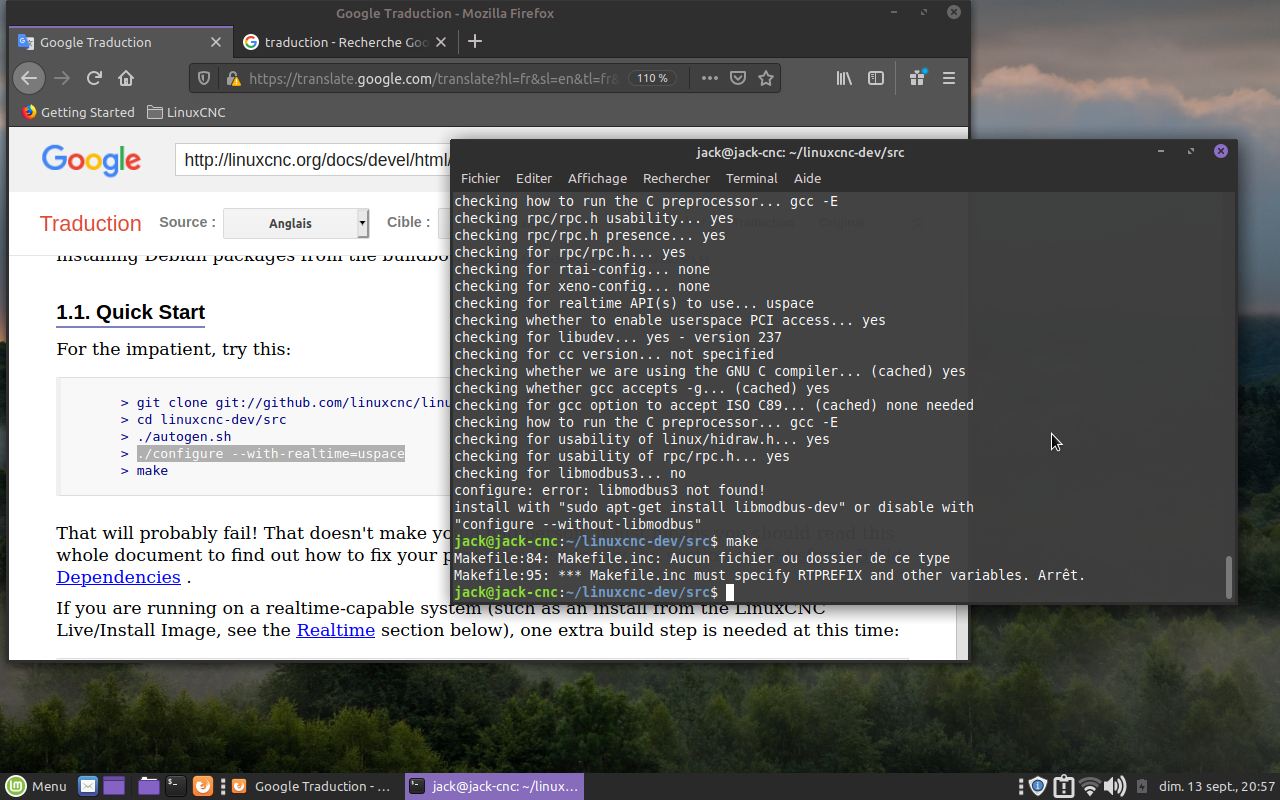
Task: Open a new Firefox tab
Action: coord(475,42)
